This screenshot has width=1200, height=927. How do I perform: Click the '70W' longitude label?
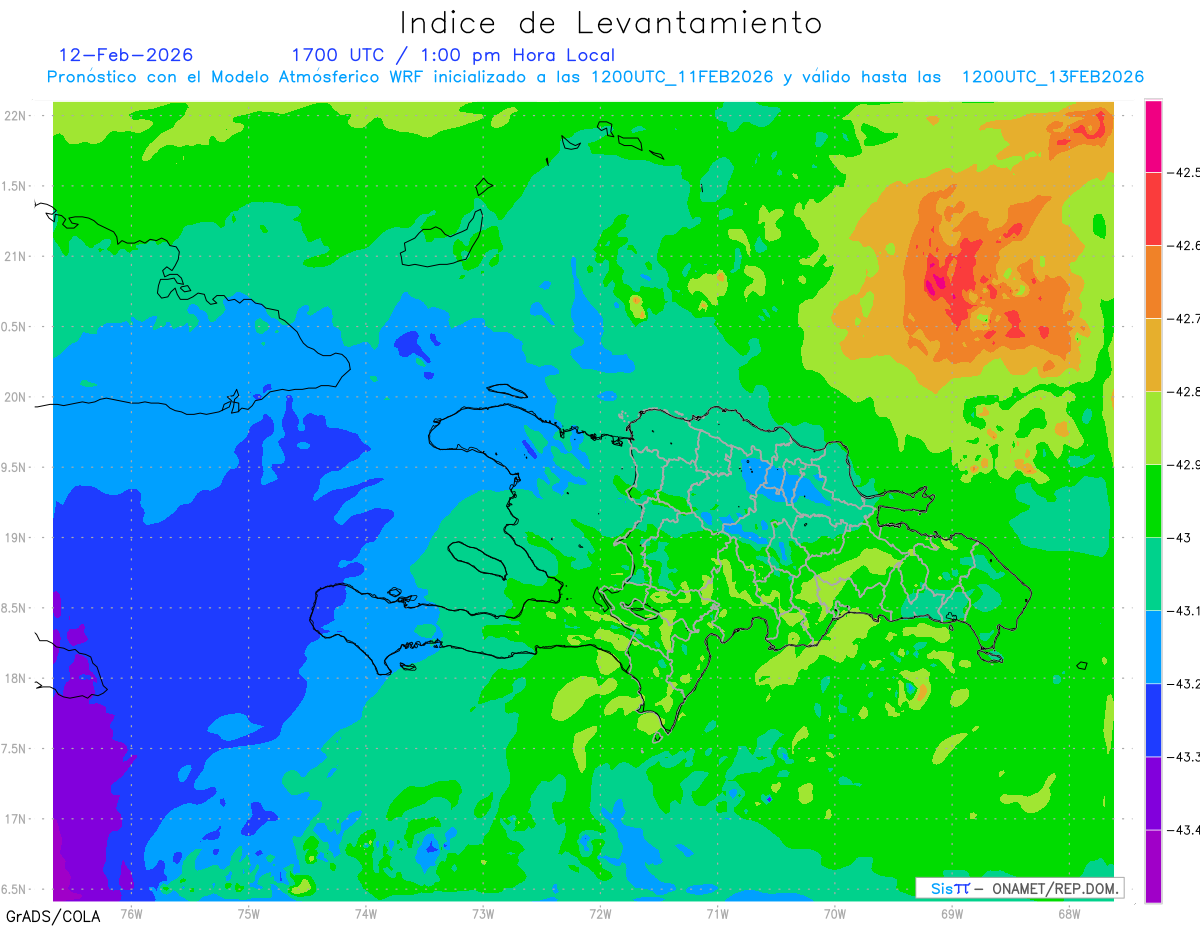pos(834,913)
